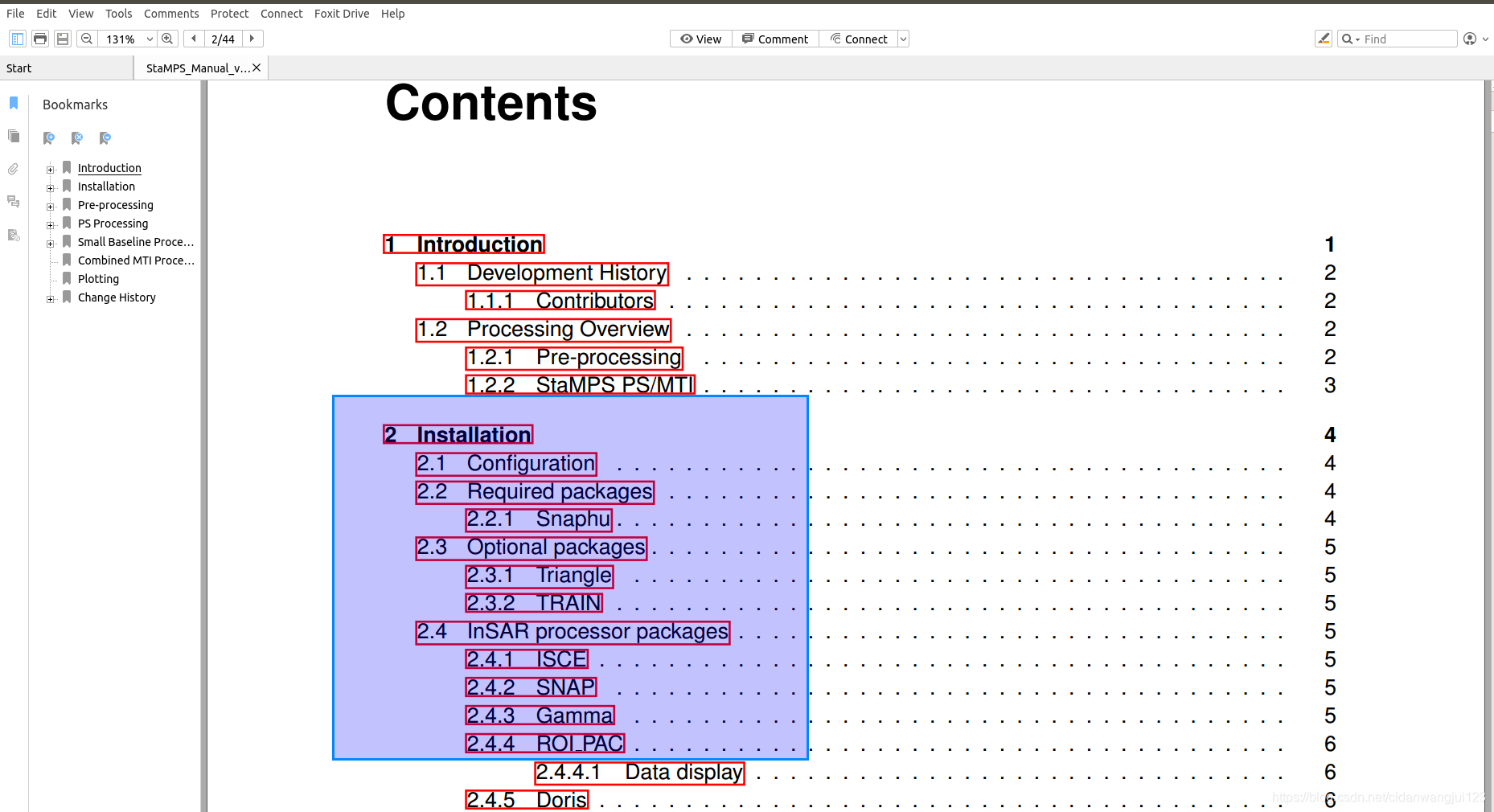Open the View menu
This screenshot has height=812, width=1494.
point(81,14)
